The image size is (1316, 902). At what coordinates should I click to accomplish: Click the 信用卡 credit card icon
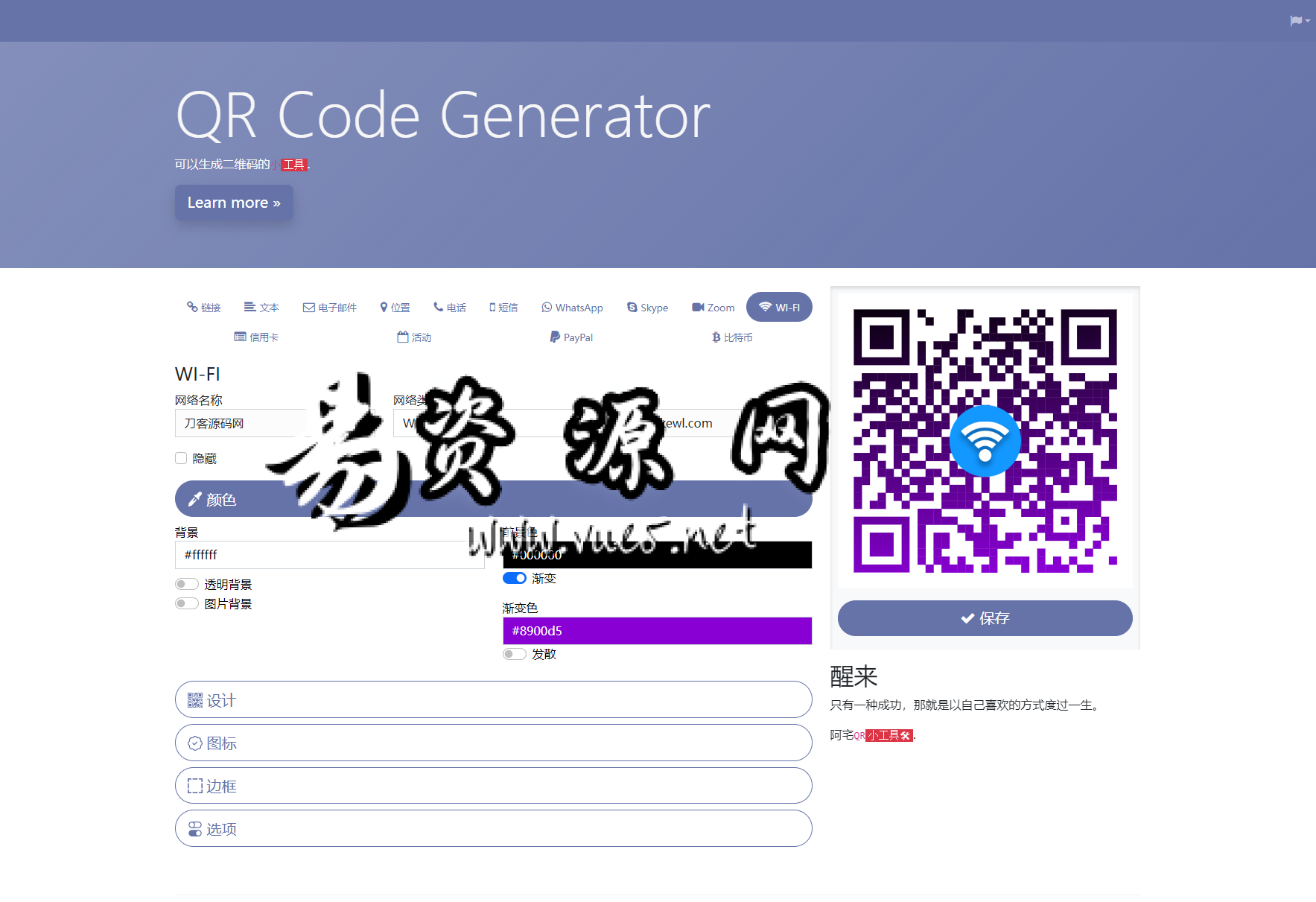coord(240,337)
